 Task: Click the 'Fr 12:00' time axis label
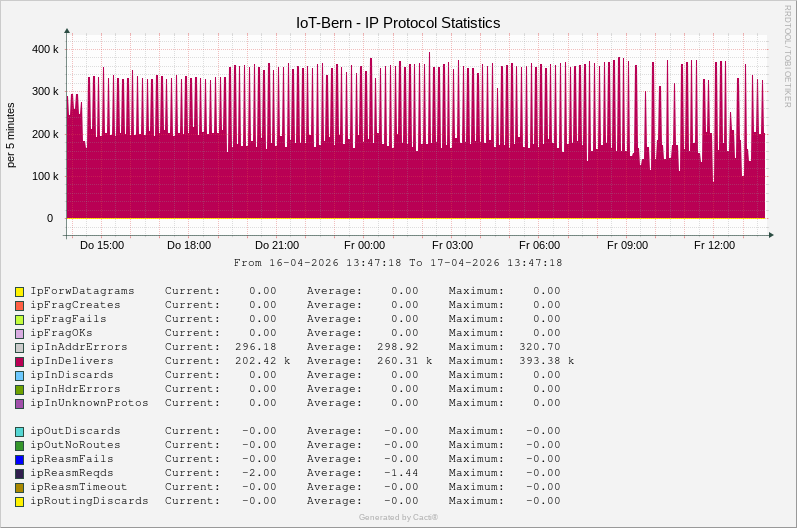714,245
